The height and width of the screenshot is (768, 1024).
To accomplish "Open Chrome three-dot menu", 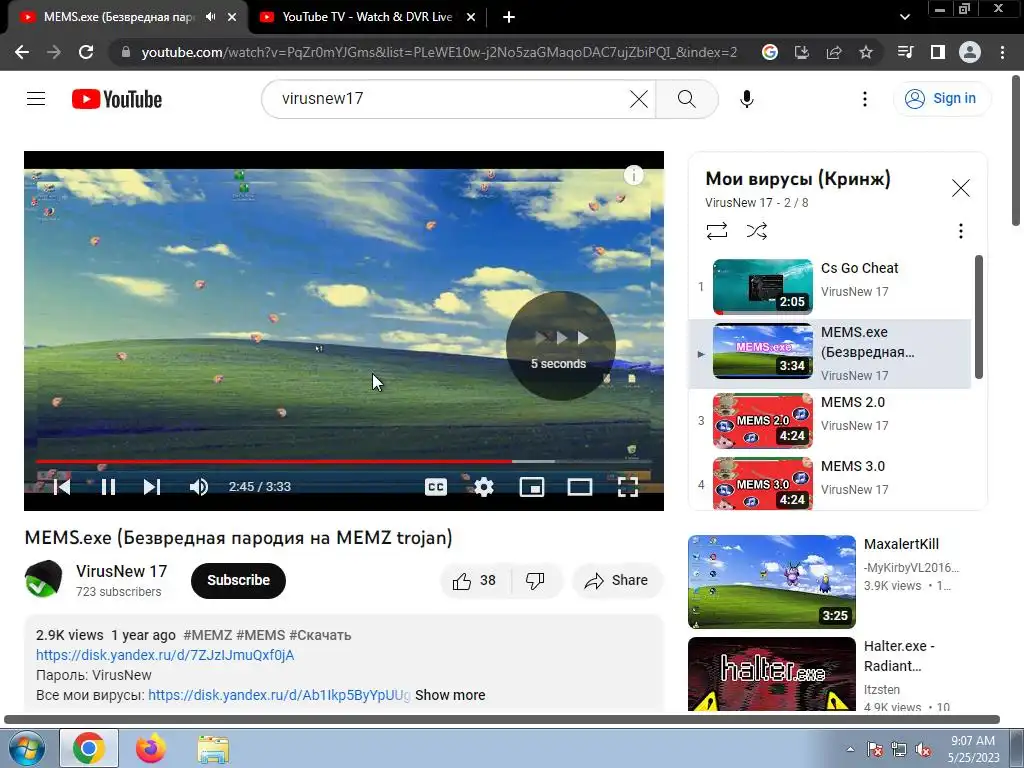I will click(1002, 52).
